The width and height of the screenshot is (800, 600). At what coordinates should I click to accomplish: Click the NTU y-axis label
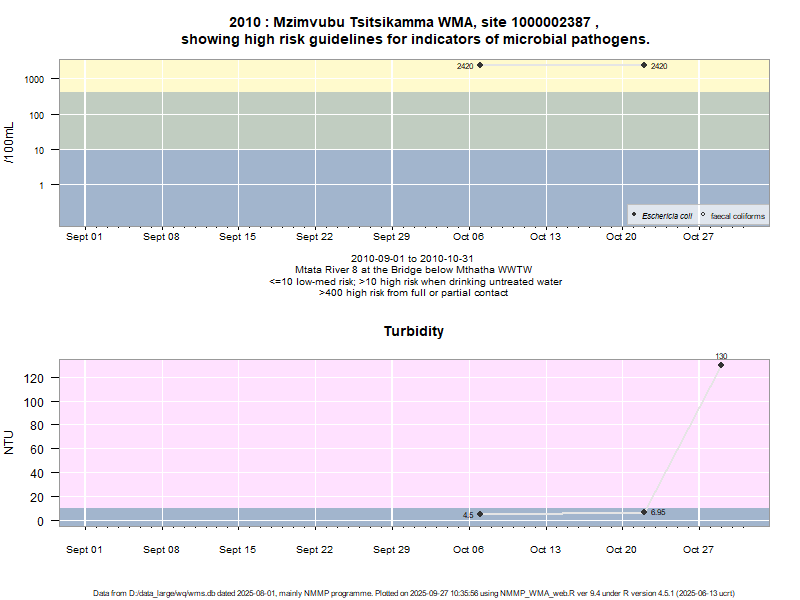[9, 442]
